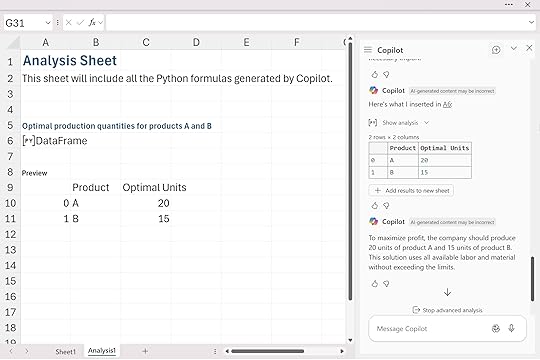
Task: Open the Name Box dropdown
Action: tap(48, 23)
